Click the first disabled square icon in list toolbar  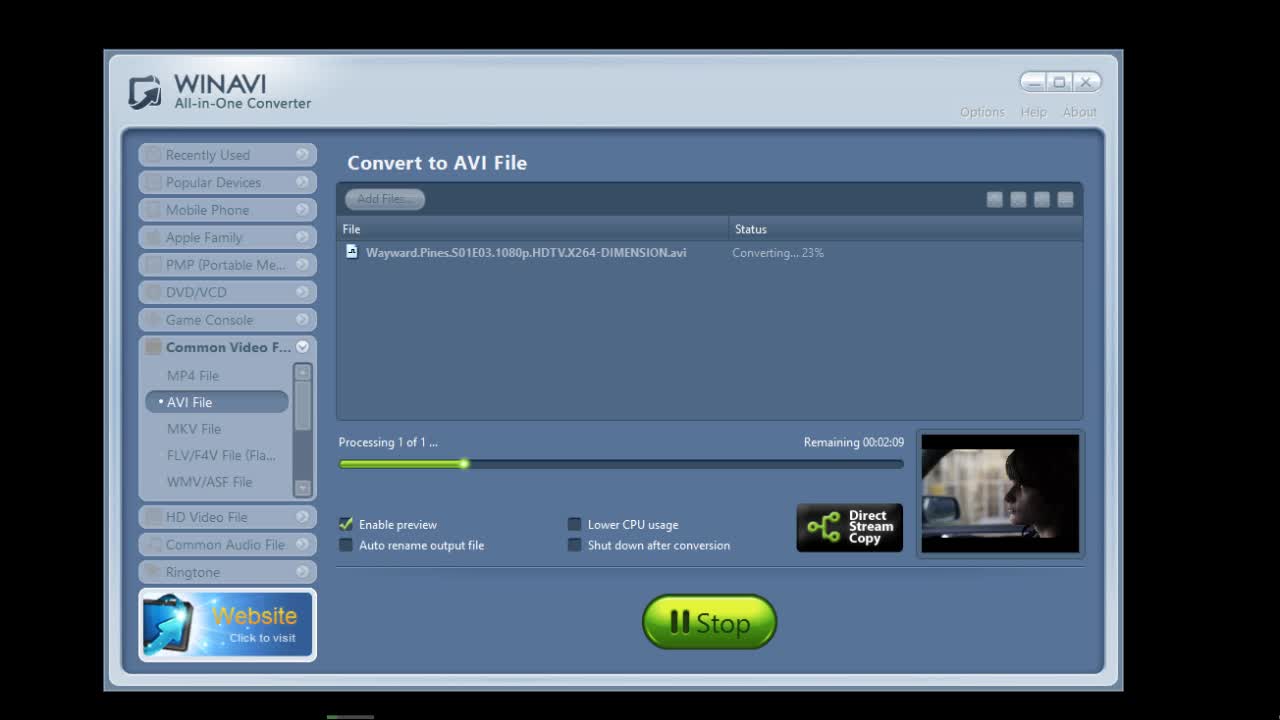(994, 199)
